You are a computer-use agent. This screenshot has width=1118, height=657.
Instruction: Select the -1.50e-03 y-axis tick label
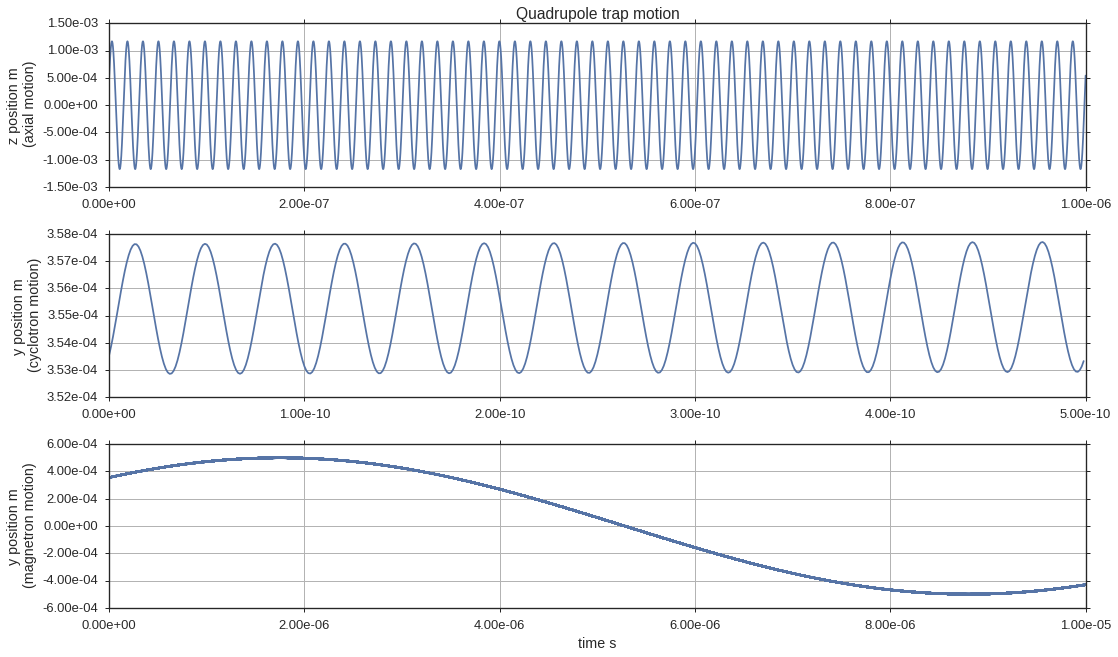(69, 187)
